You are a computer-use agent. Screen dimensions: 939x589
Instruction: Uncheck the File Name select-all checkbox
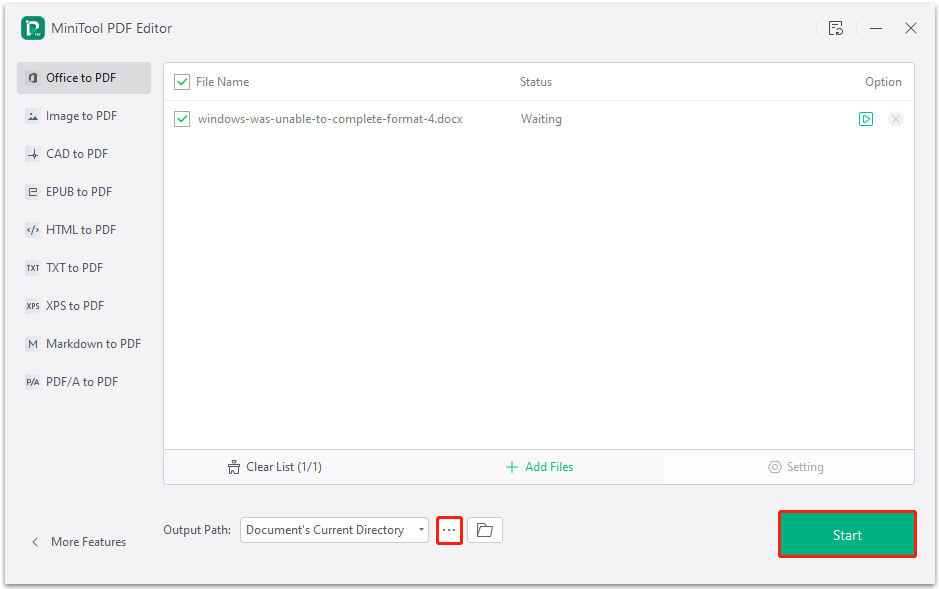(182, 81)
